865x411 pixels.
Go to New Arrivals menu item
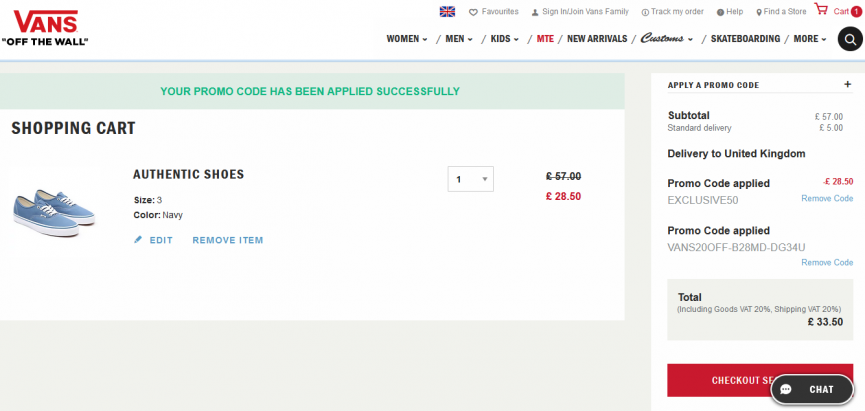coord(597,39)
